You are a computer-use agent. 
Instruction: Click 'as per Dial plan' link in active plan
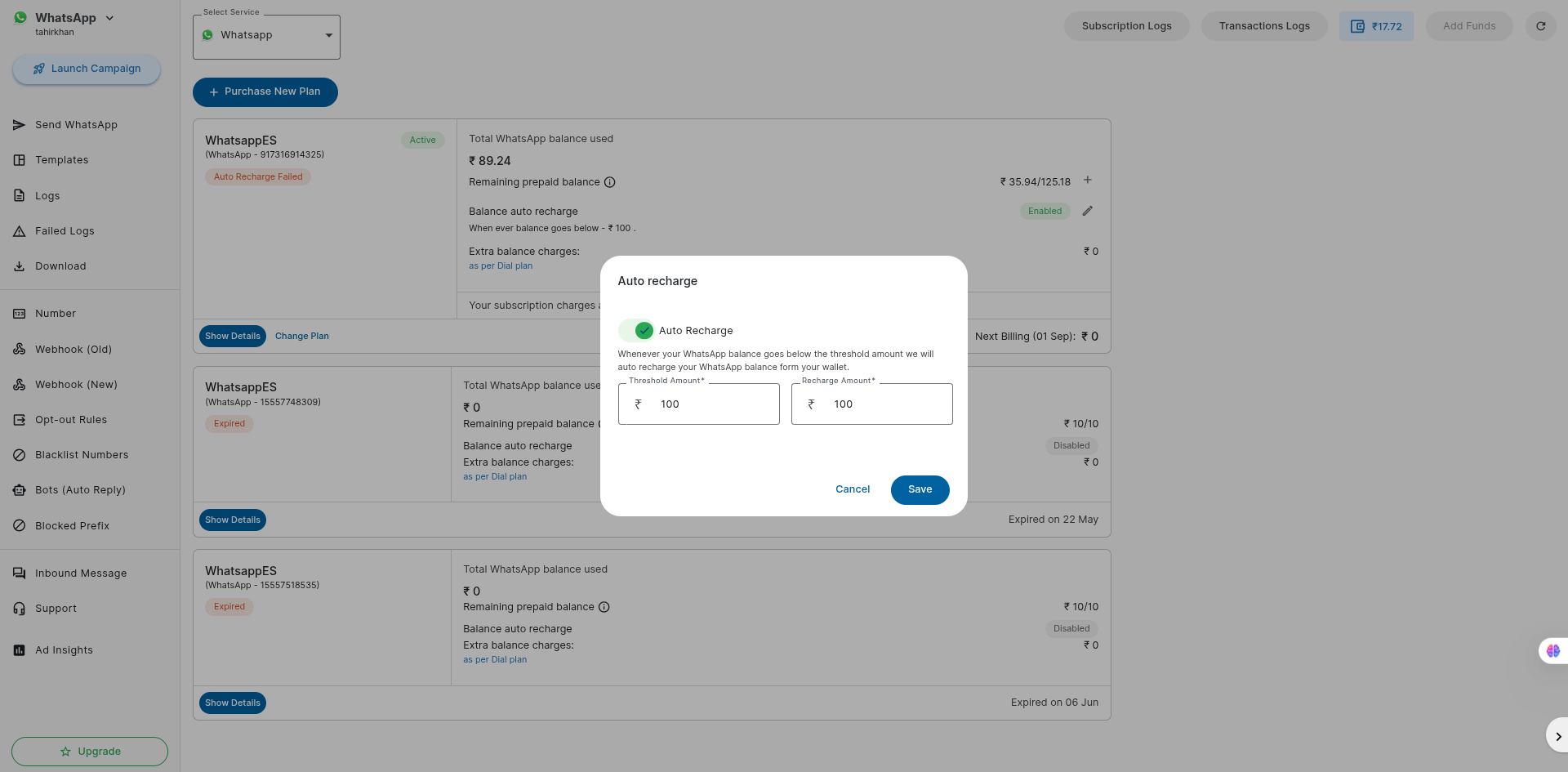click(x=501, y=266)
